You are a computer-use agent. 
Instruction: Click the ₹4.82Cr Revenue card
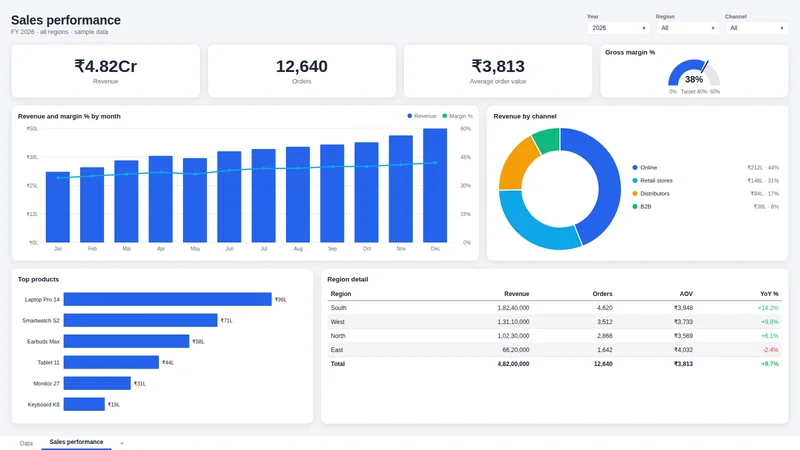point(106,71)
